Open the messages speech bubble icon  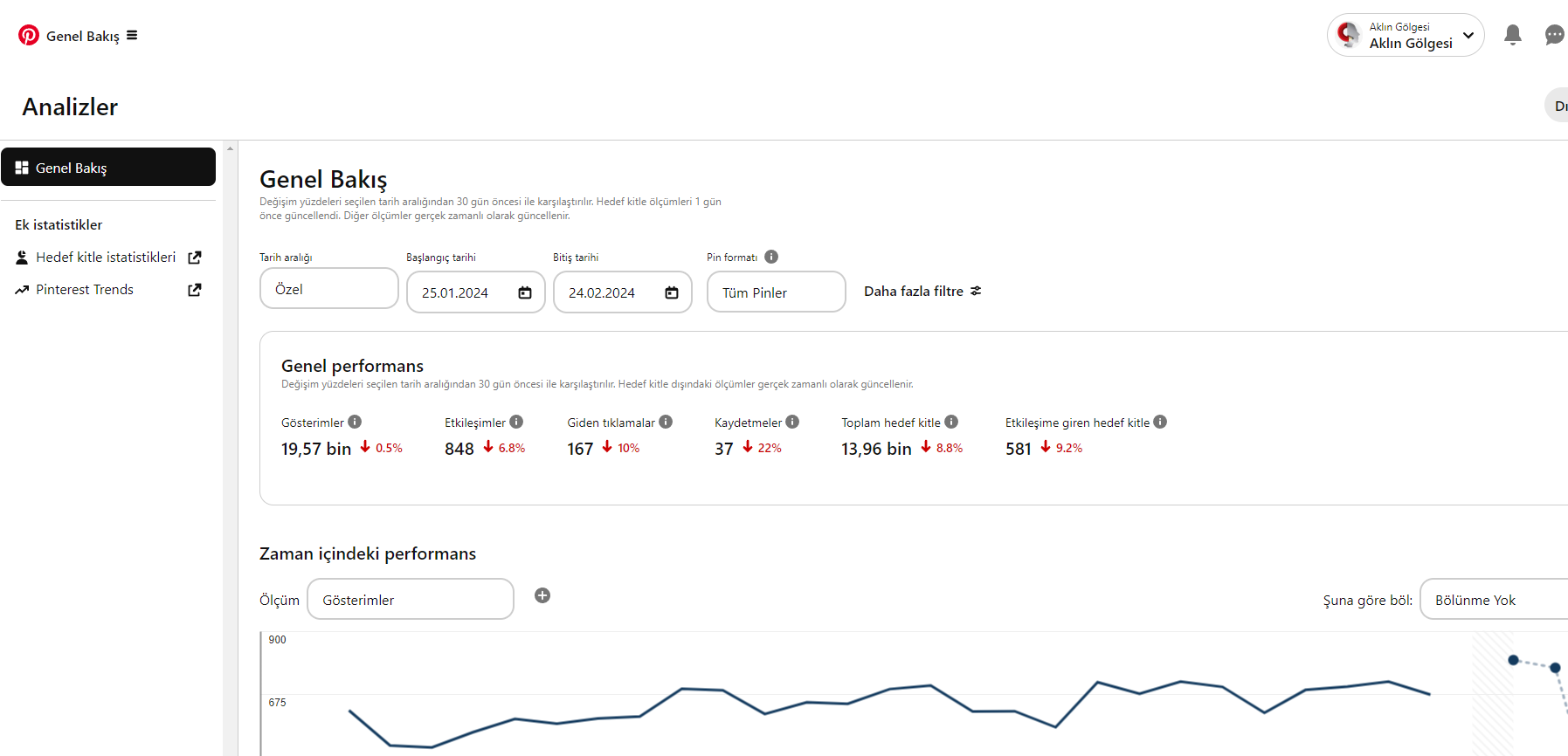1555,35
